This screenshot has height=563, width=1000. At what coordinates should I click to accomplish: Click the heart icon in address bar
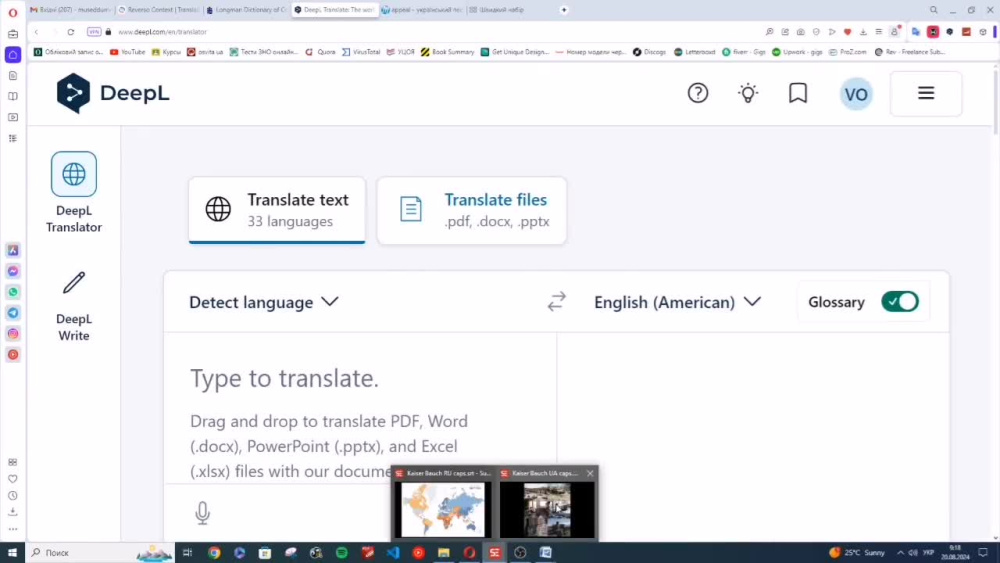pyautogui.click(x=848, y=32)
